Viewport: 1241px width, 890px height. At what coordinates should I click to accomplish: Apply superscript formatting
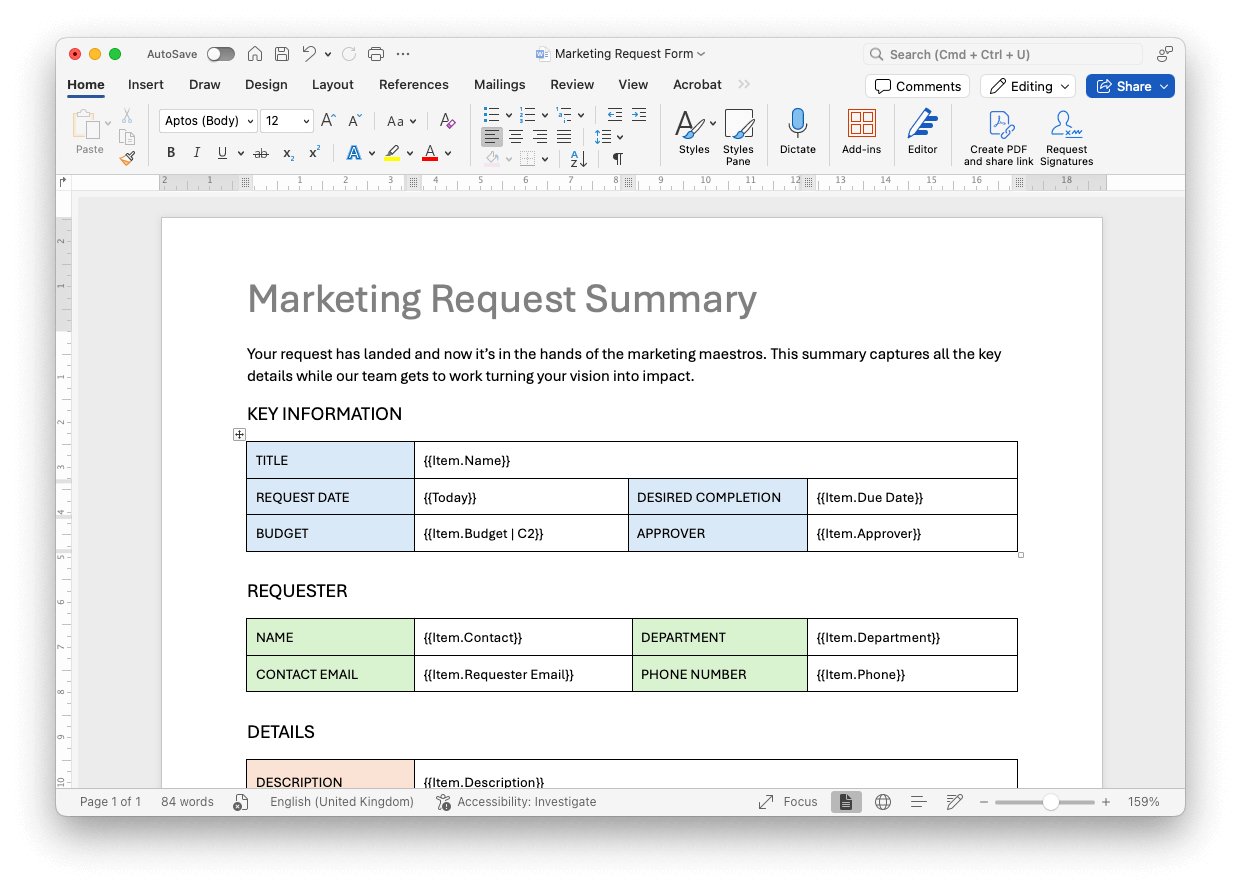(314, 153)
